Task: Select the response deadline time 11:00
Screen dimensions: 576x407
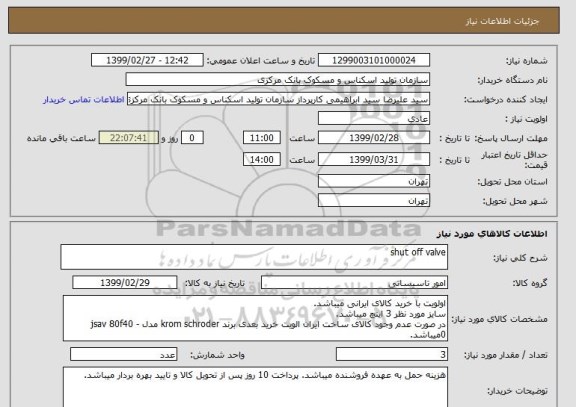Action: 262,138
